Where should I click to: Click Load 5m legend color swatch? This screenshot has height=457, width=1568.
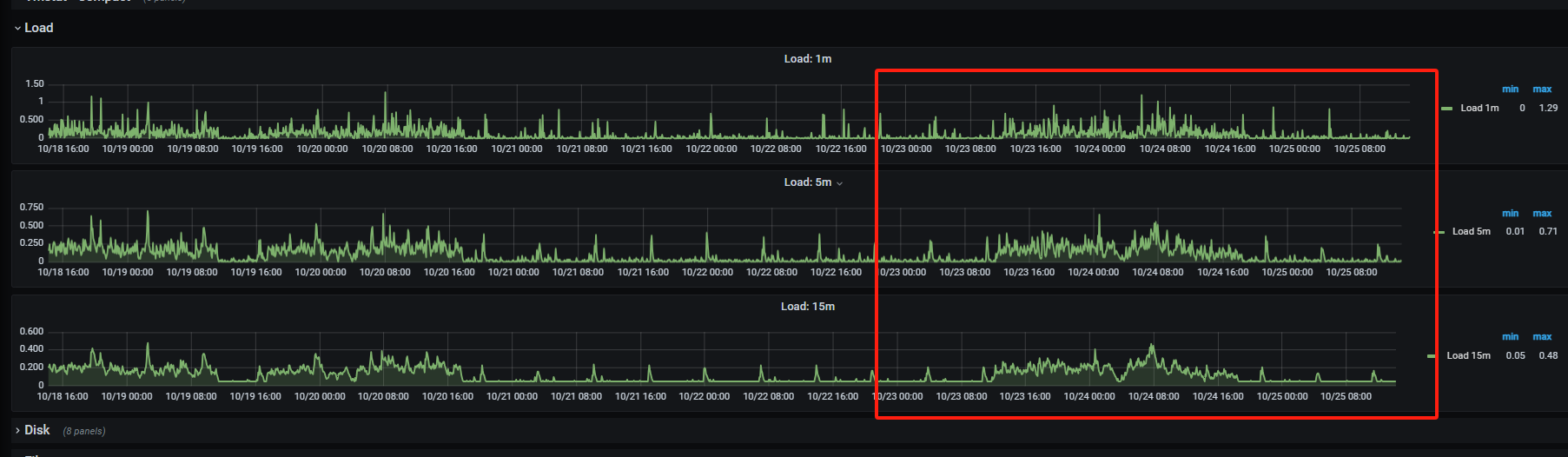(x=1439, y=232)
